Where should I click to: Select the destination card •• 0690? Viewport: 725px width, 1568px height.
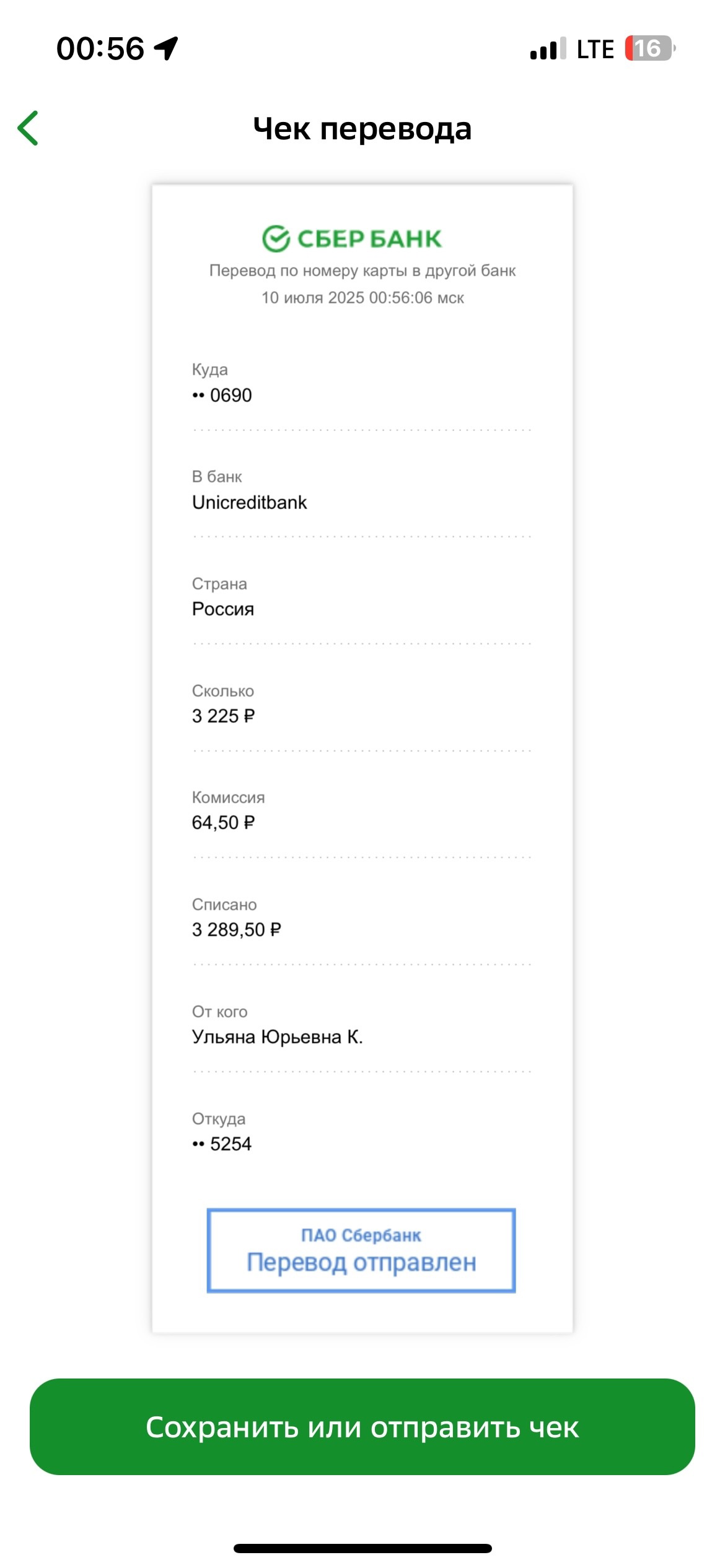pos(222,395)
